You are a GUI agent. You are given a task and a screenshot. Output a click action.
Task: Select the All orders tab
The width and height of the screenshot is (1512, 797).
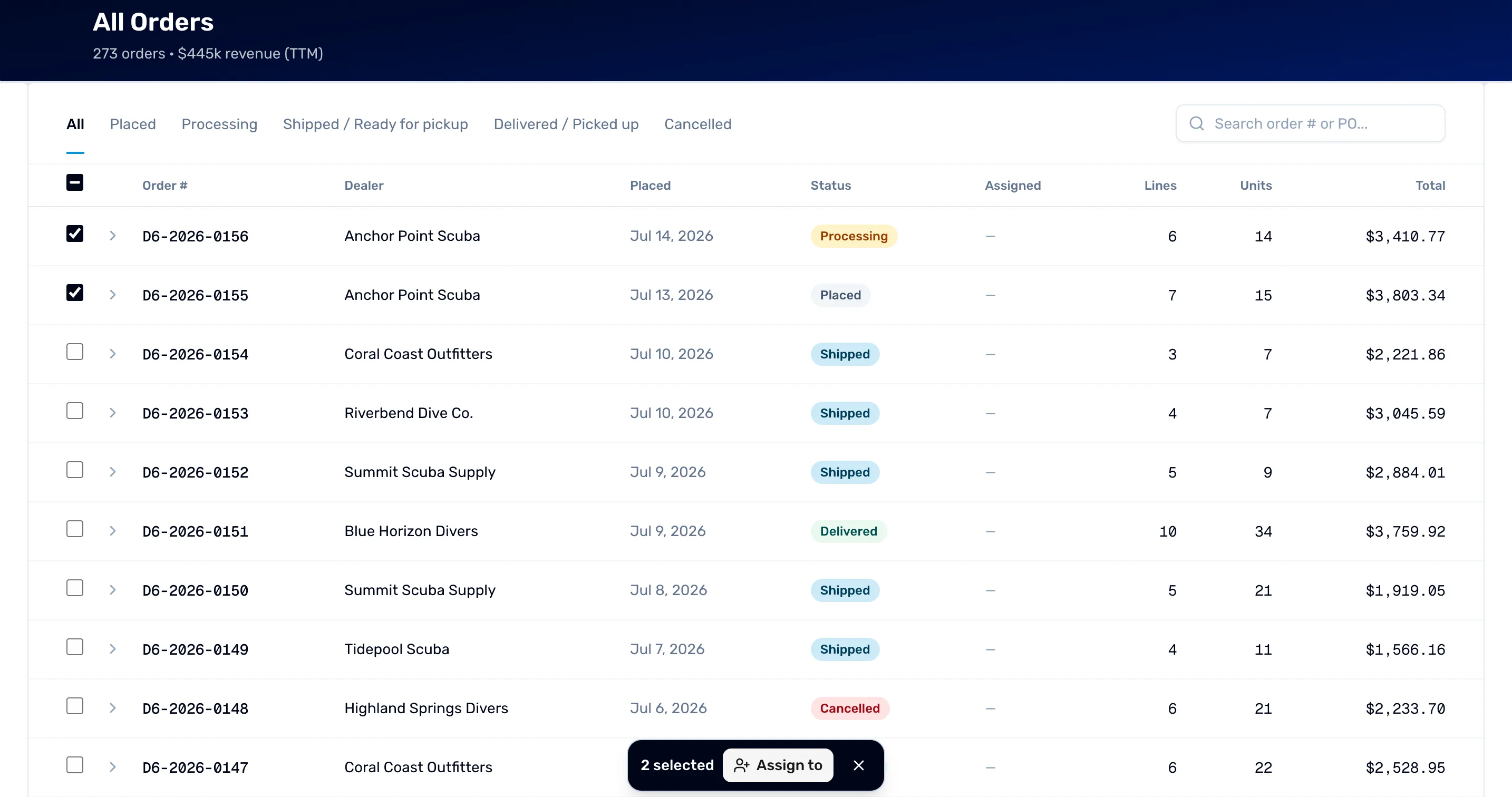point(75,124)
